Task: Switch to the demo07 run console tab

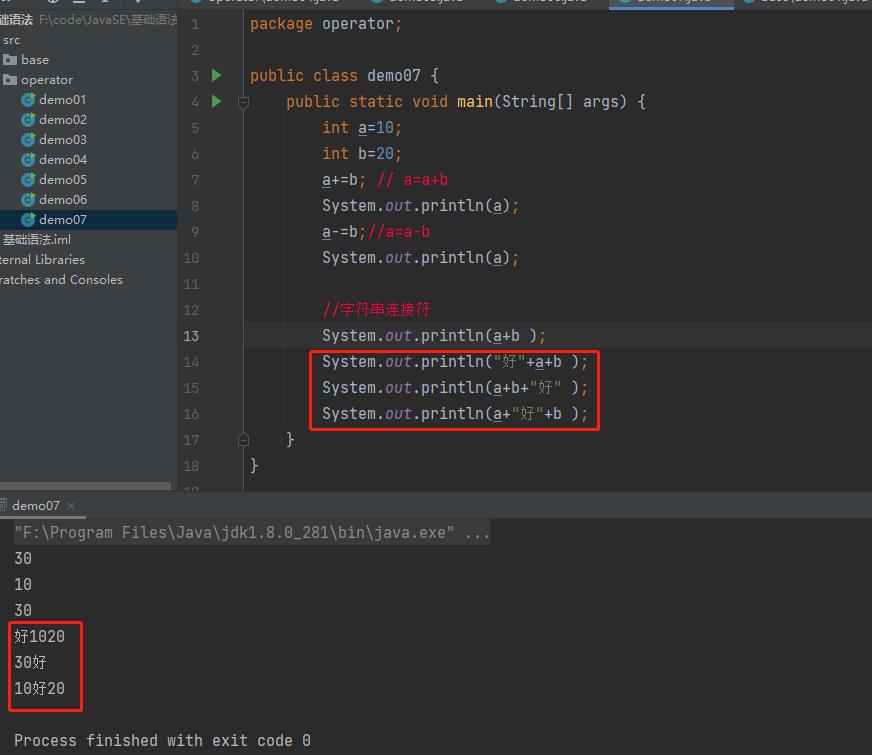Action: (36, 505)
